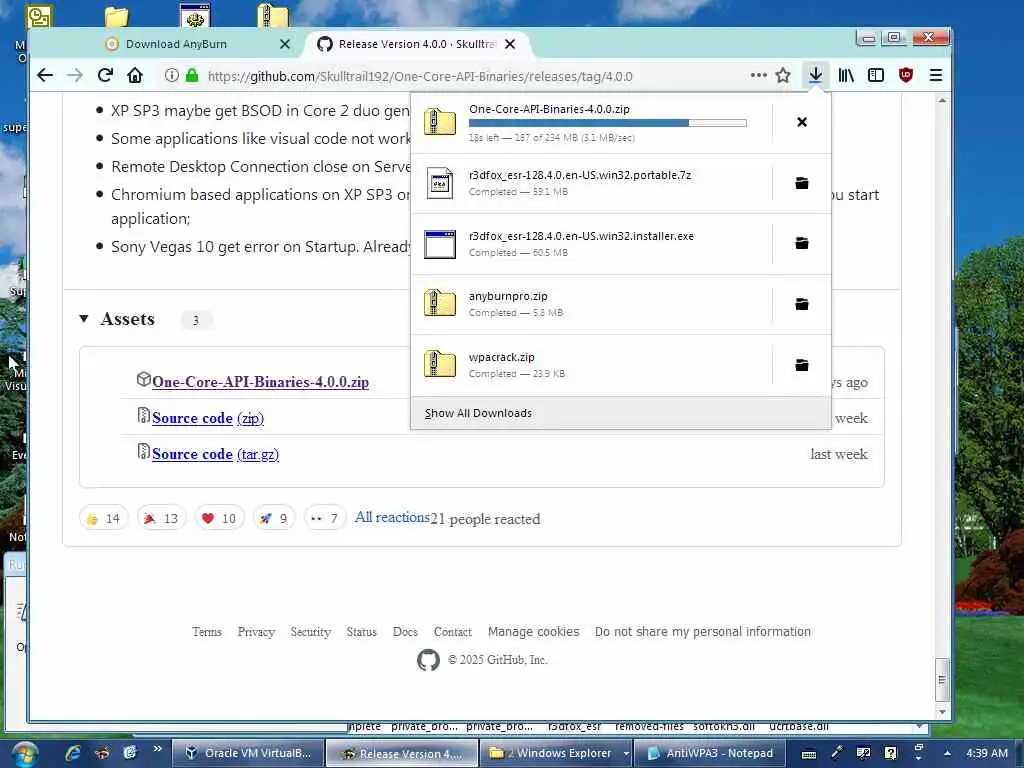Viewport: 1024px width, 768px height.
Task: Open the uBlock Origin shield icon
Action: click(906, 76)
